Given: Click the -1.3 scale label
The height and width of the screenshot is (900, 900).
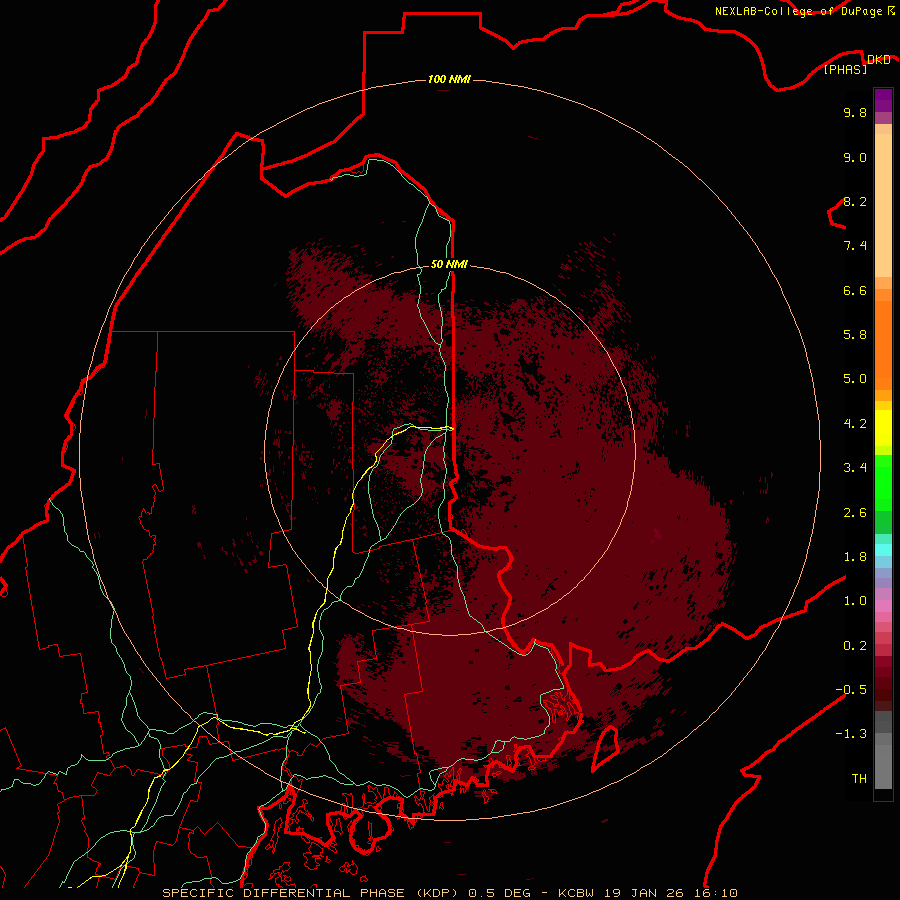Looking at the screenshot, I should tap(851, 734).
